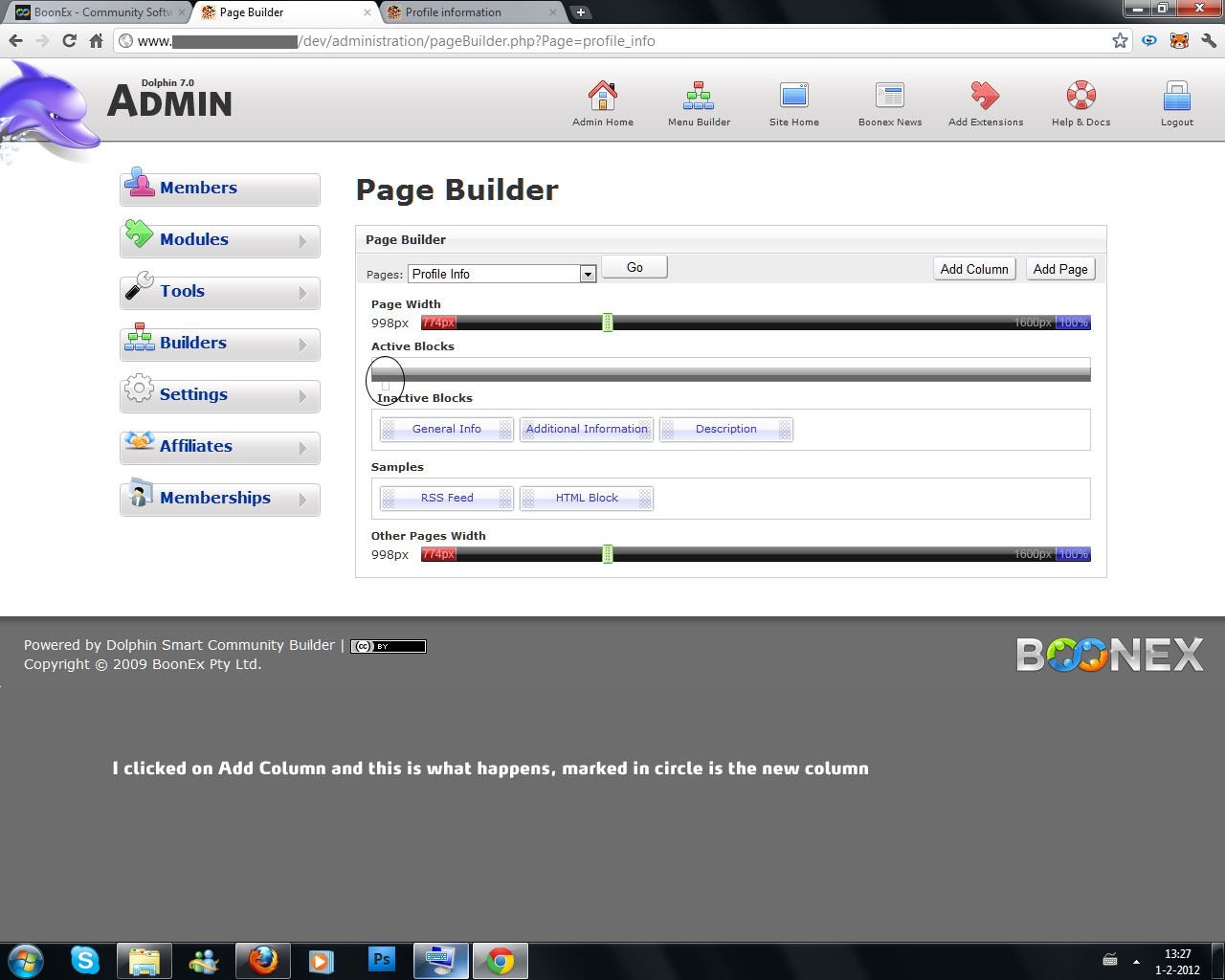
Task: Click the computer-with-keyboard taskbar icon
Action: (441, 960)
